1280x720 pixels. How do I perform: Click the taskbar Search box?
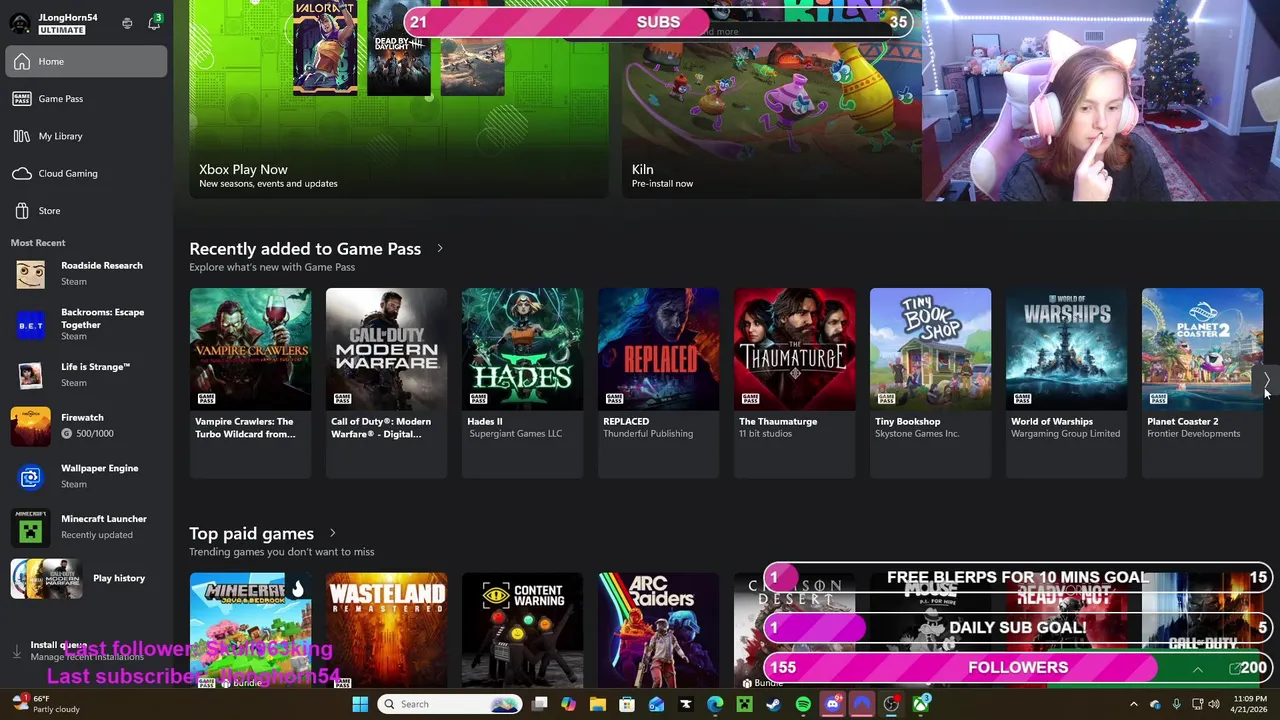(451, 704)
